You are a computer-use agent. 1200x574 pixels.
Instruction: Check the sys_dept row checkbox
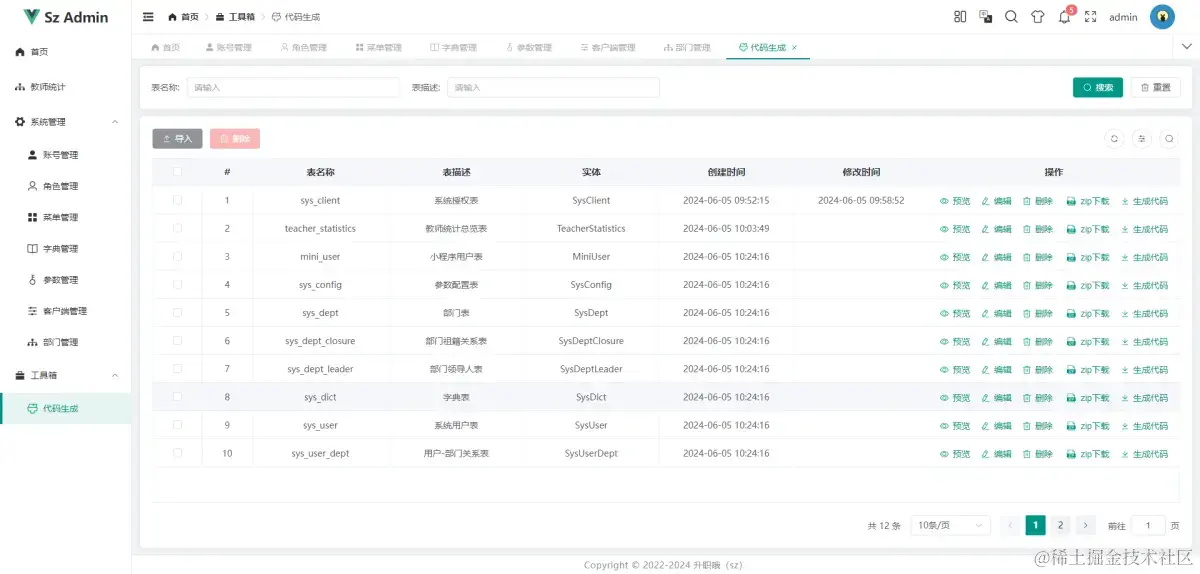[x=177, y=312]
